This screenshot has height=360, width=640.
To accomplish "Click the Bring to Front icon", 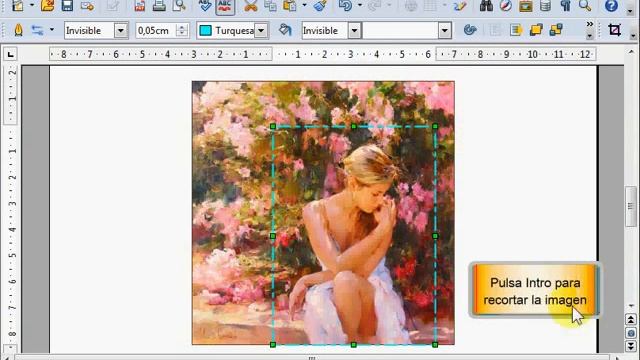I will click(536, 30).
